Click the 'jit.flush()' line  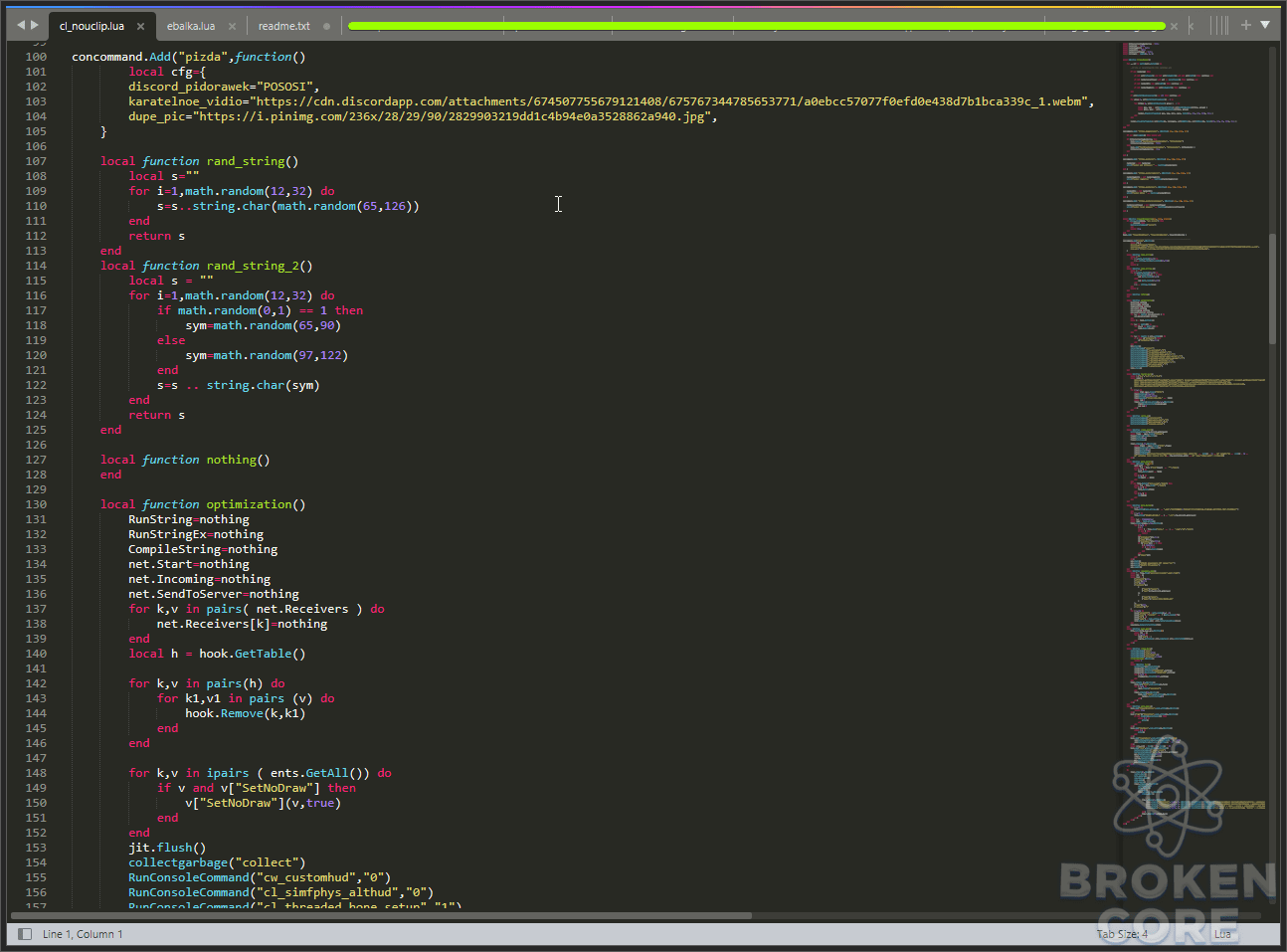[x=167, y=848]
